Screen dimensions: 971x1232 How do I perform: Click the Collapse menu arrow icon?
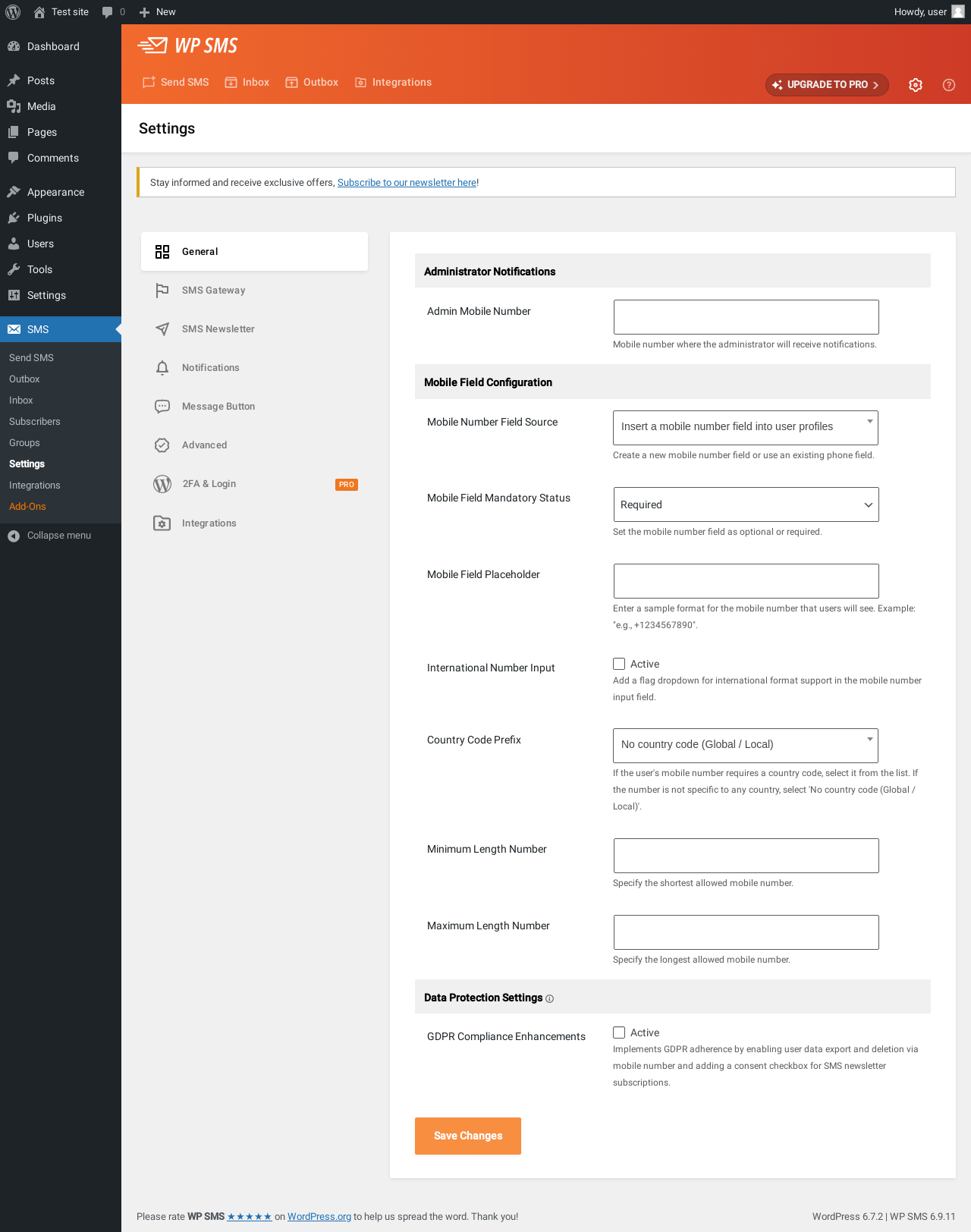14,536
